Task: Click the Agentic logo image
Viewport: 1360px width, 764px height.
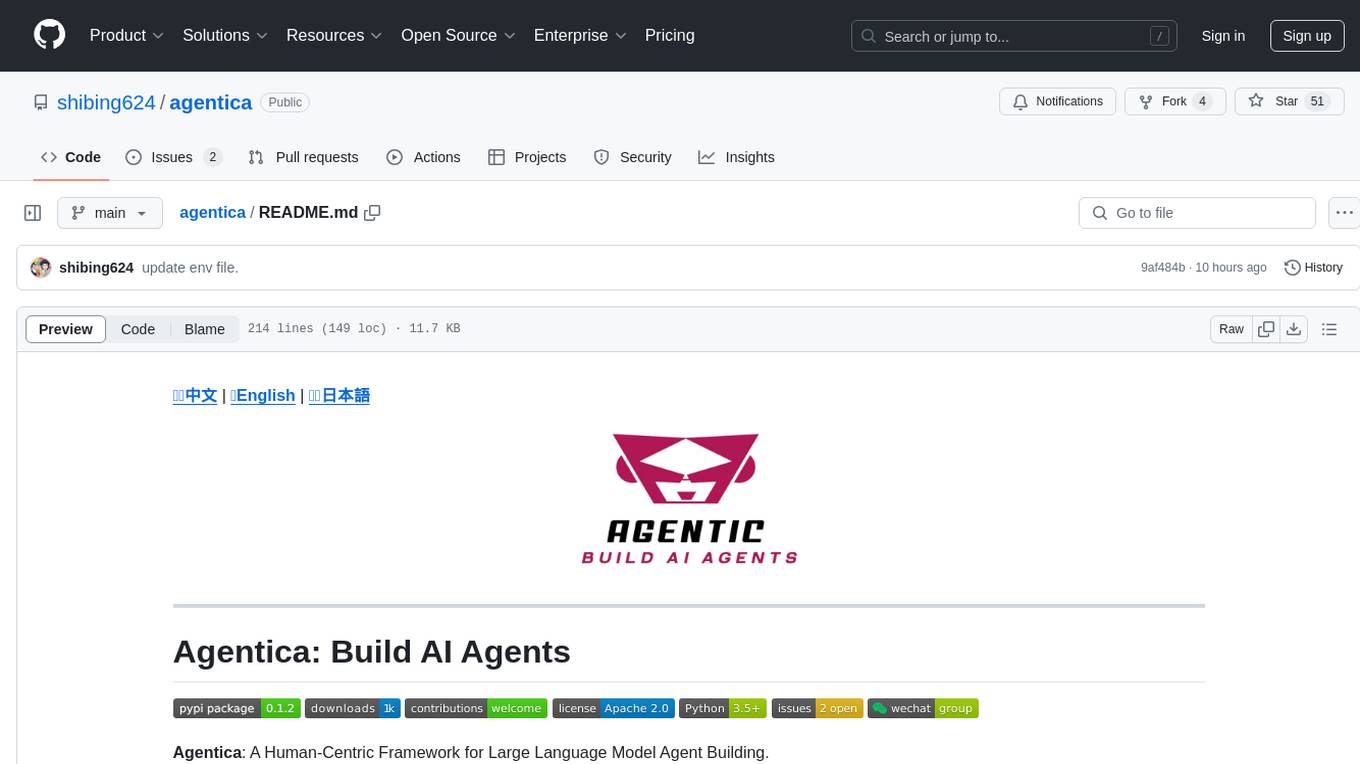Action: click(689, 499)
